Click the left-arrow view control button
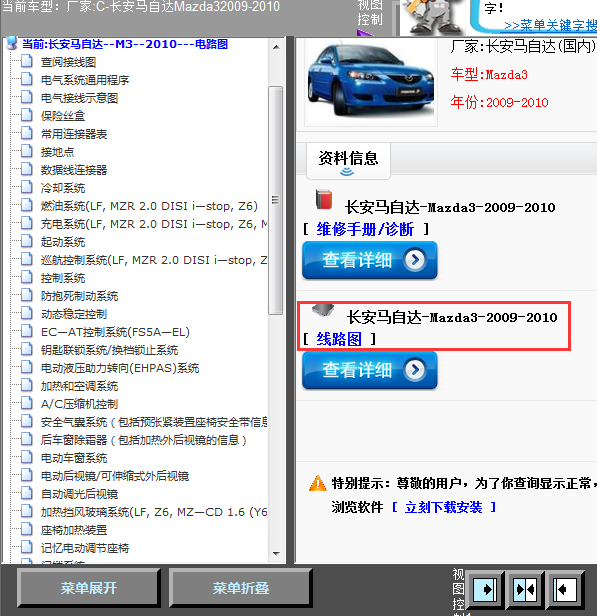The height and width of the screenshot is (616, 597). pyautogui.click(x=566, y=589)
